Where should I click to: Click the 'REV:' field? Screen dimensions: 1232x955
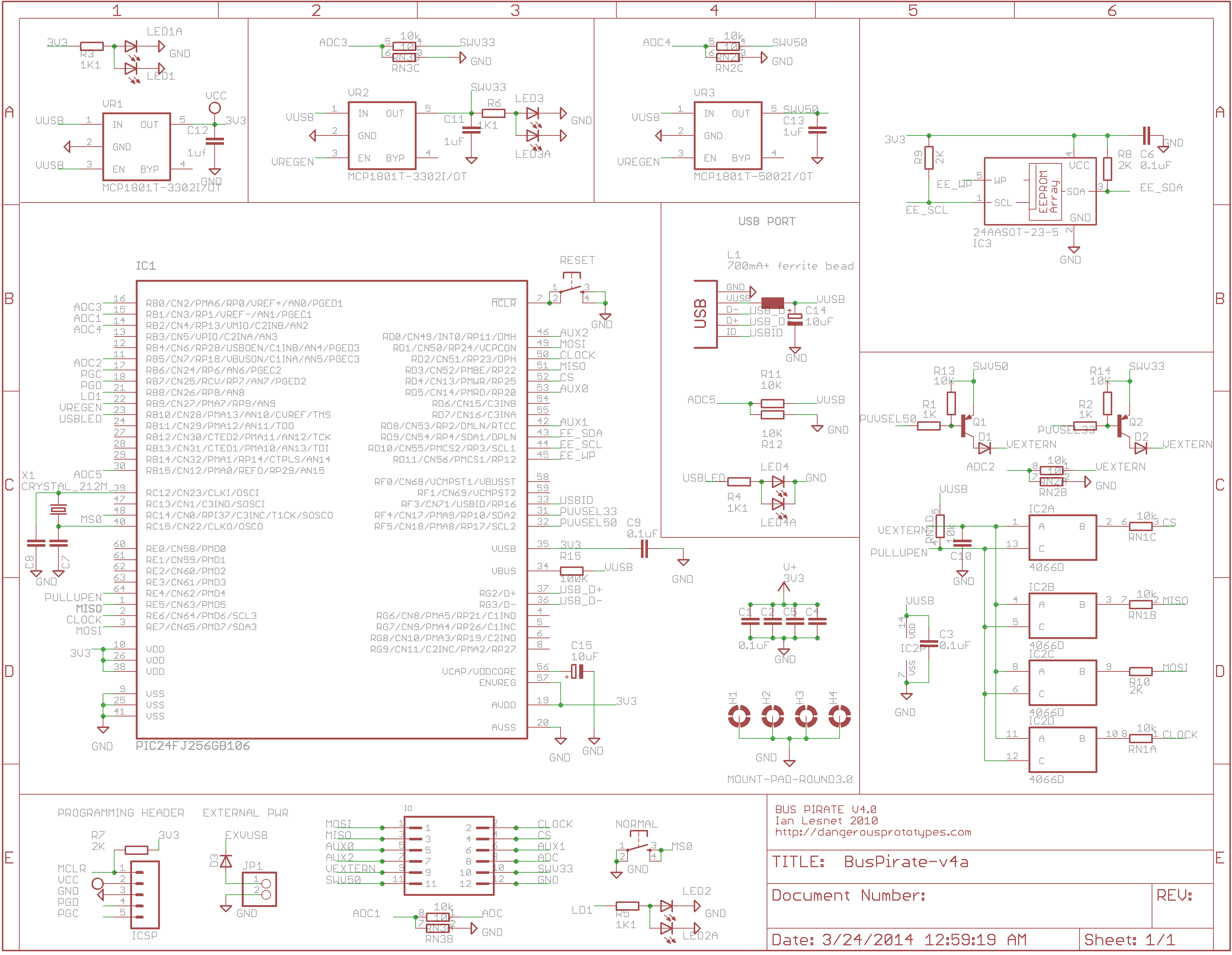1174,895
